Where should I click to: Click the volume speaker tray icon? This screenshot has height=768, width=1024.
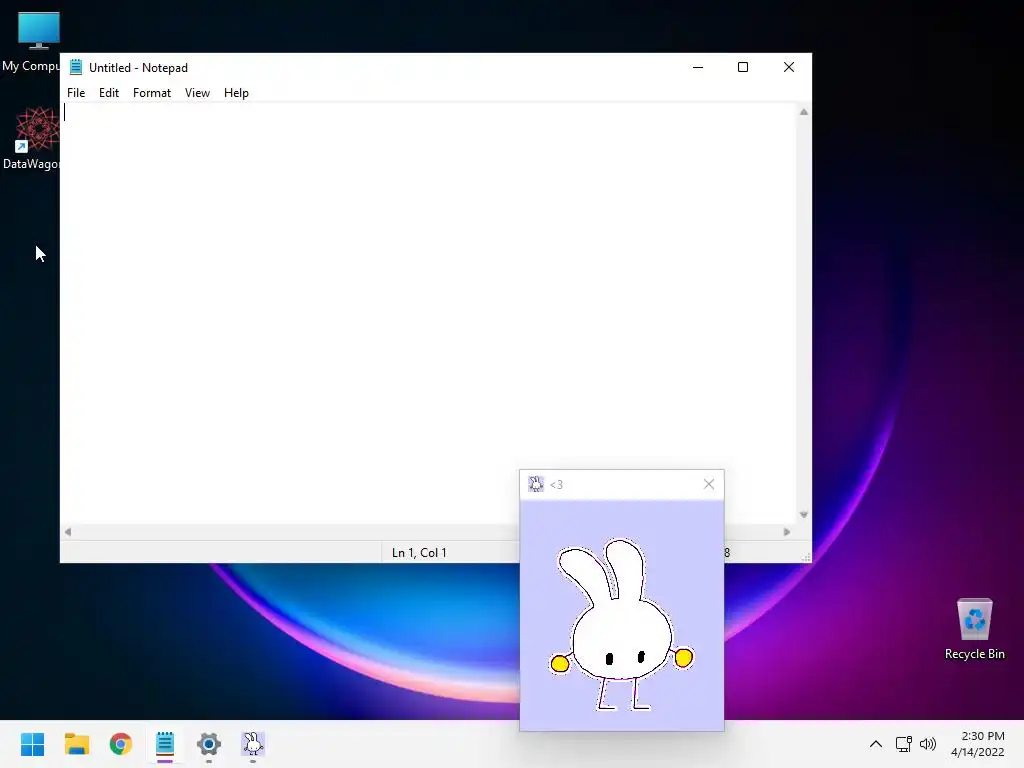(x=927, y=744)
